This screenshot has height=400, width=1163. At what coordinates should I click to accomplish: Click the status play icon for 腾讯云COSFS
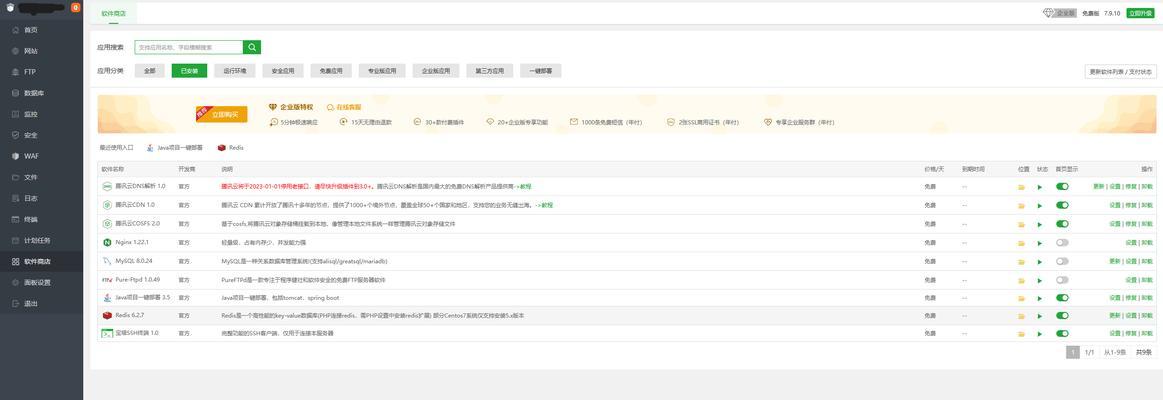(1040, 224)
